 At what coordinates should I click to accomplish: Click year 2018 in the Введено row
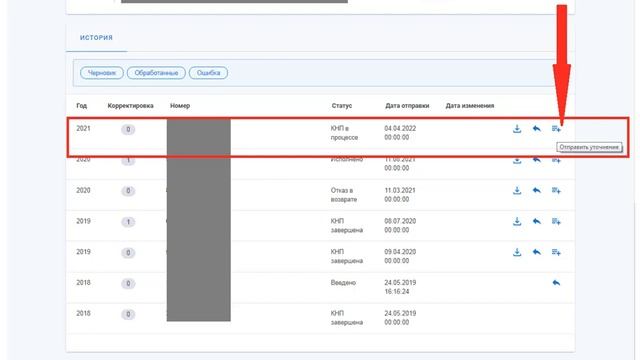click(x=83, y=283)
